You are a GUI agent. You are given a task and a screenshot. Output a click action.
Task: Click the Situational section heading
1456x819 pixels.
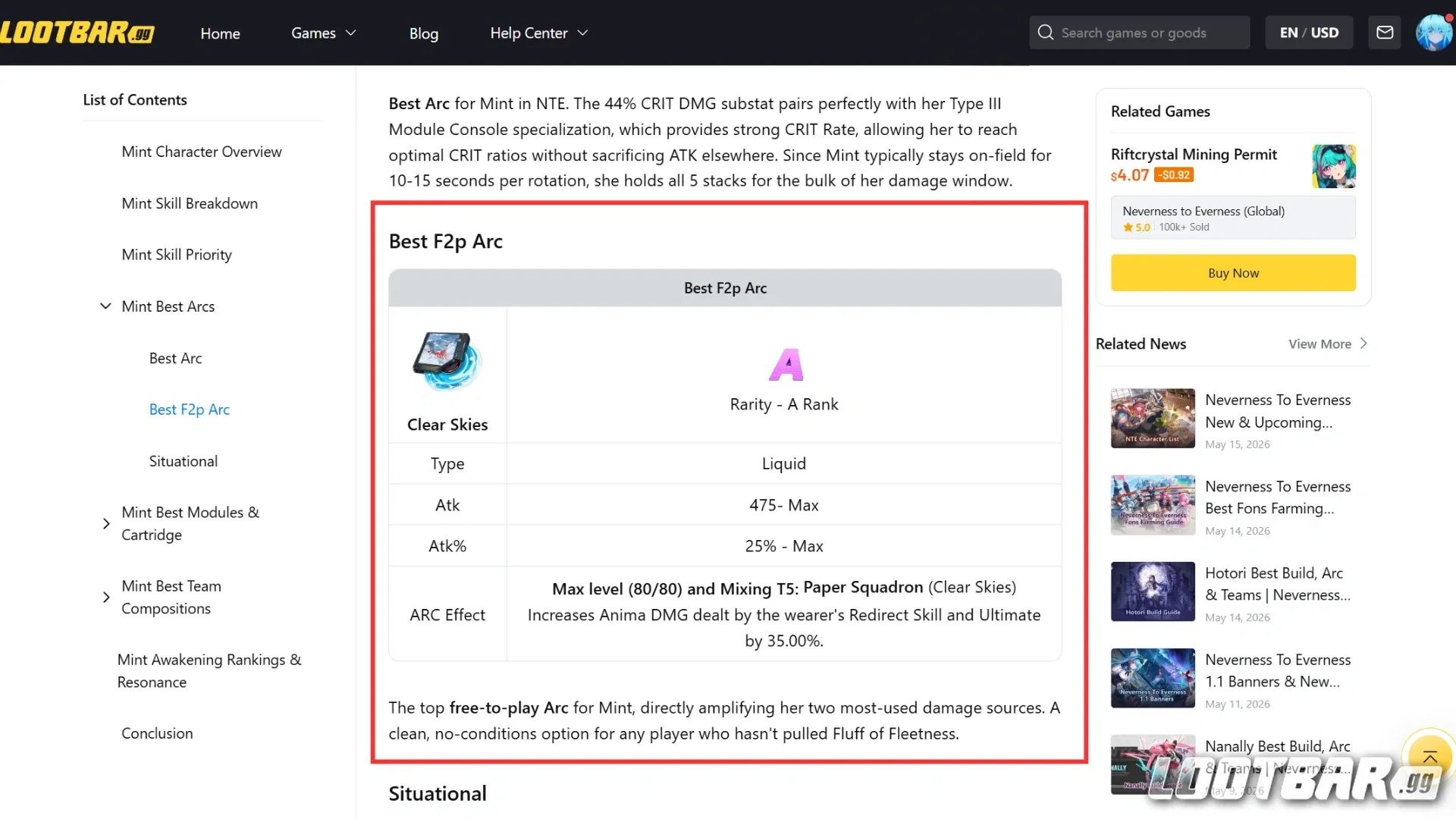(438, 793)
